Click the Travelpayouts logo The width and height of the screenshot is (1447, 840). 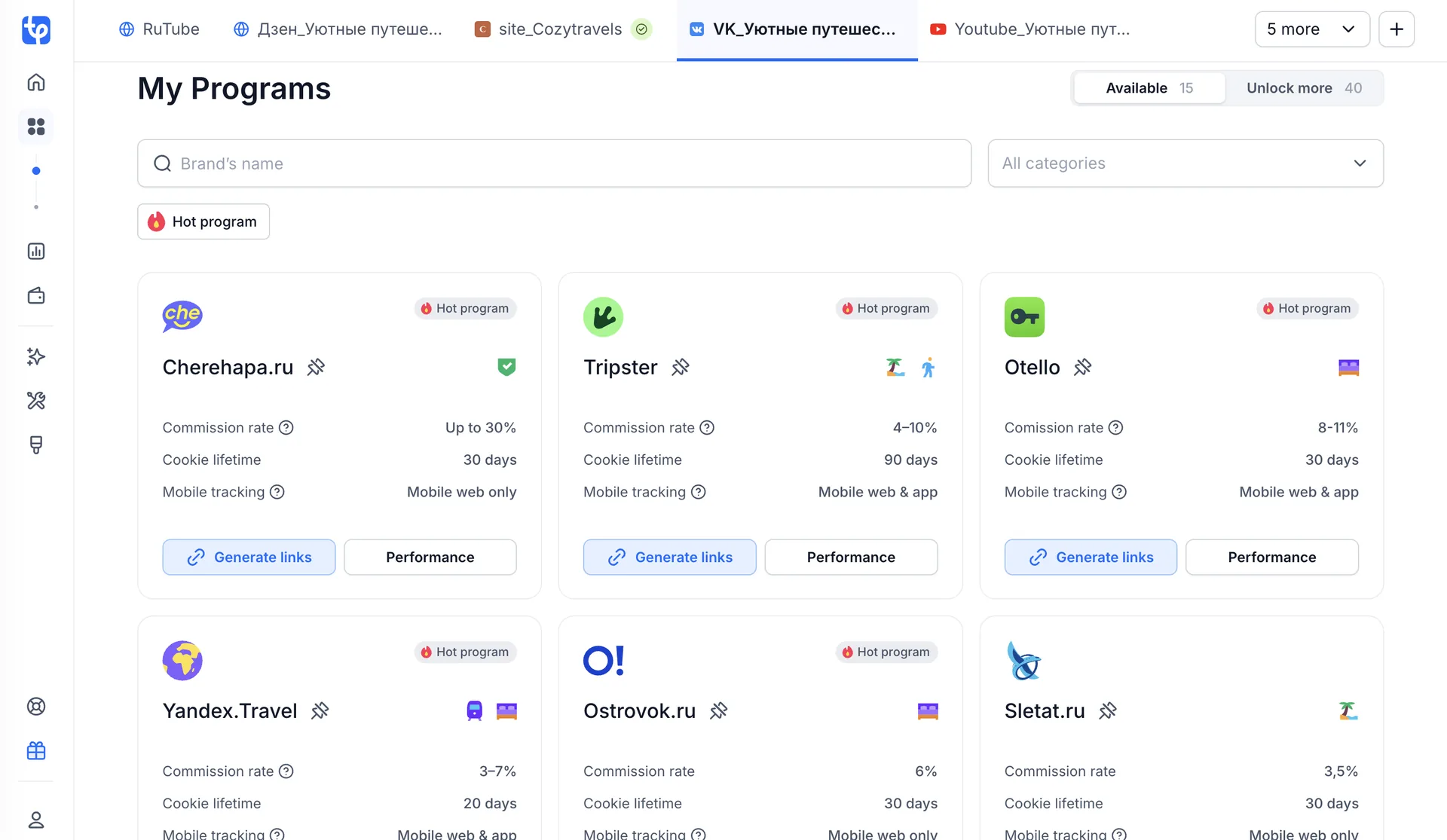click(36, 30)
